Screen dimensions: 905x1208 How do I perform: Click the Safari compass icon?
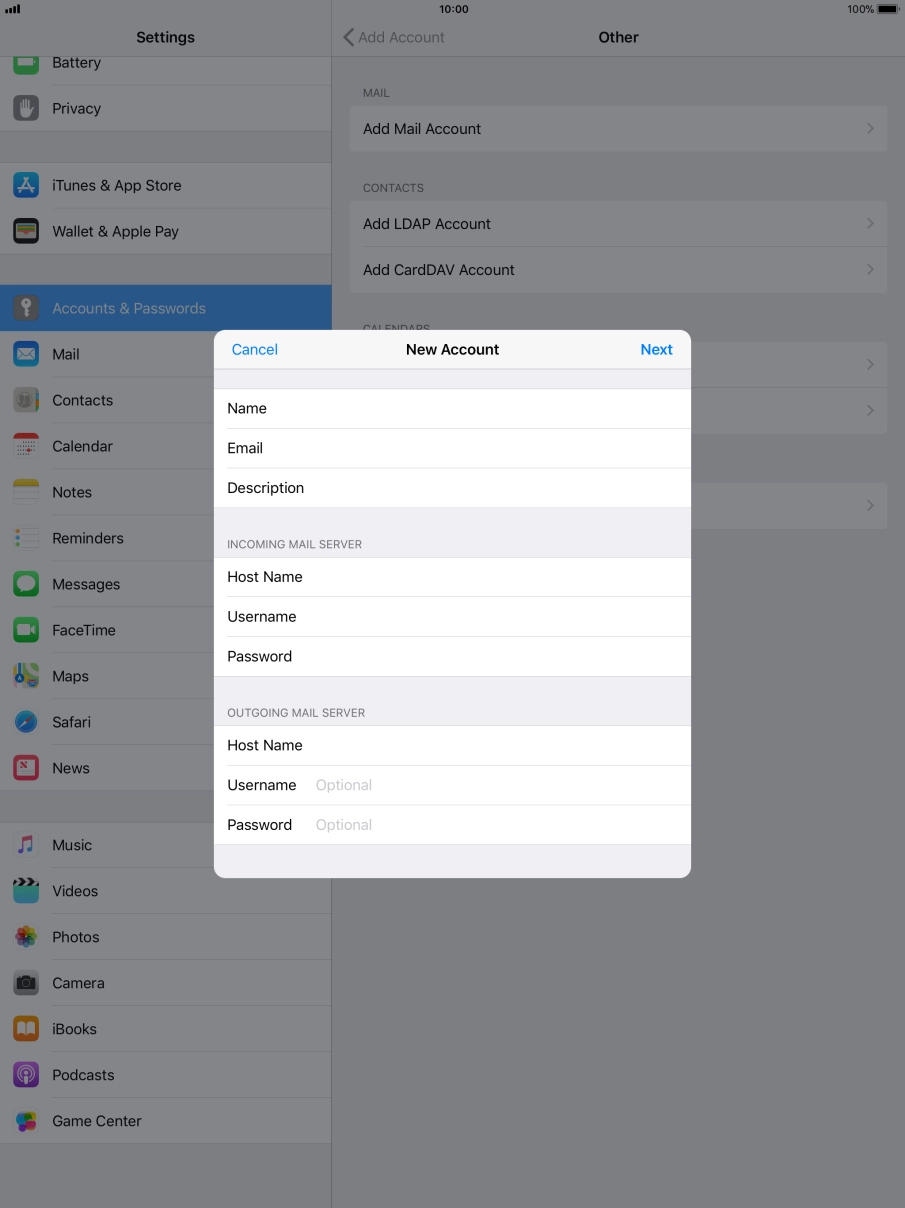[x=26, y=722]
